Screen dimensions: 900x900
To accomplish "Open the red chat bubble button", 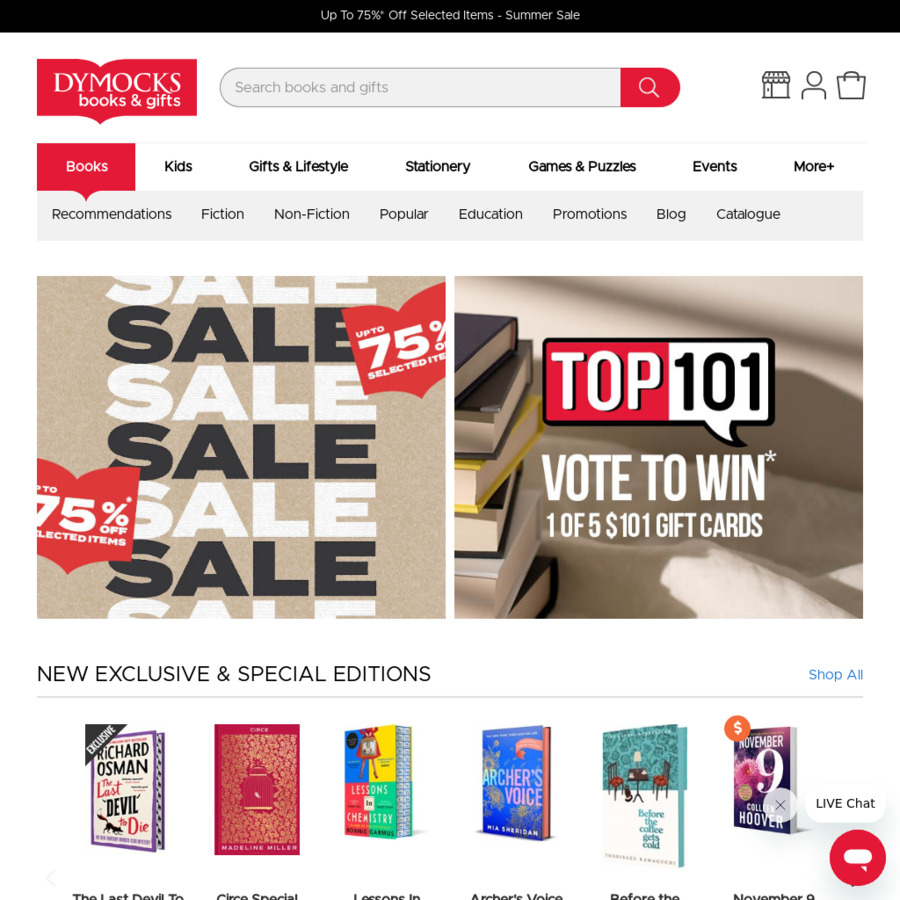I will (858, 858).
